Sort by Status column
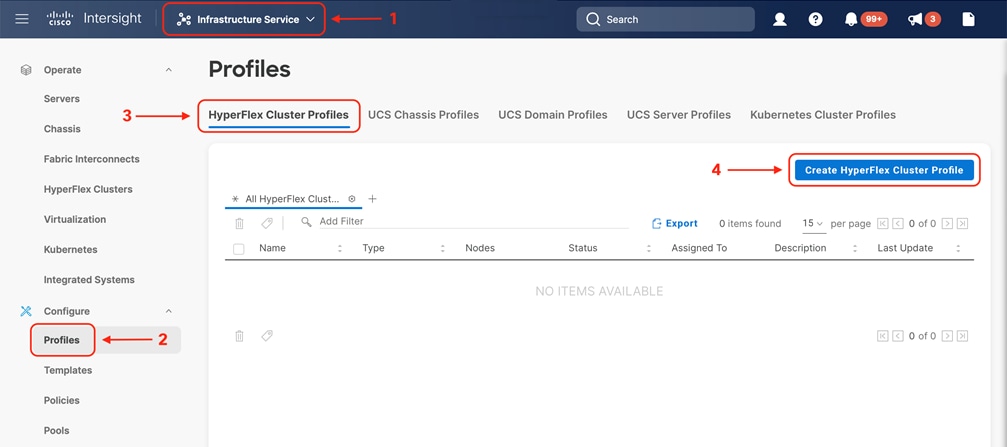The image size is (1007, 447). coord(649,249)
